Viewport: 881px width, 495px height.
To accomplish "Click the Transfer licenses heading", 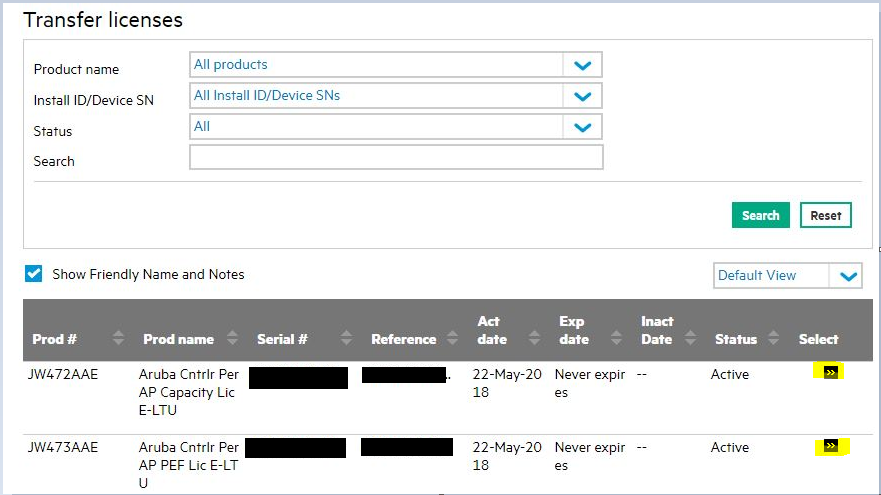I will point(103,20).
